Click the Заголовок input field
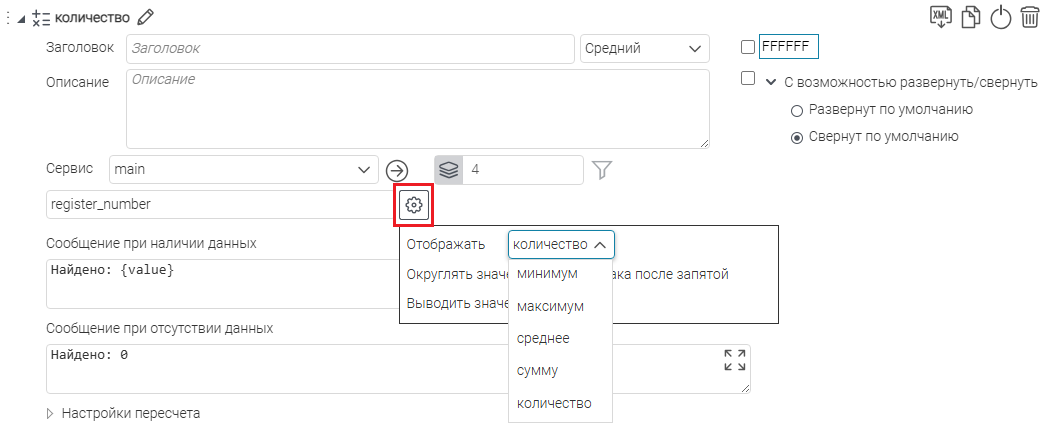Viewport: 1053px width, 430px height. (x=349, y=48)
